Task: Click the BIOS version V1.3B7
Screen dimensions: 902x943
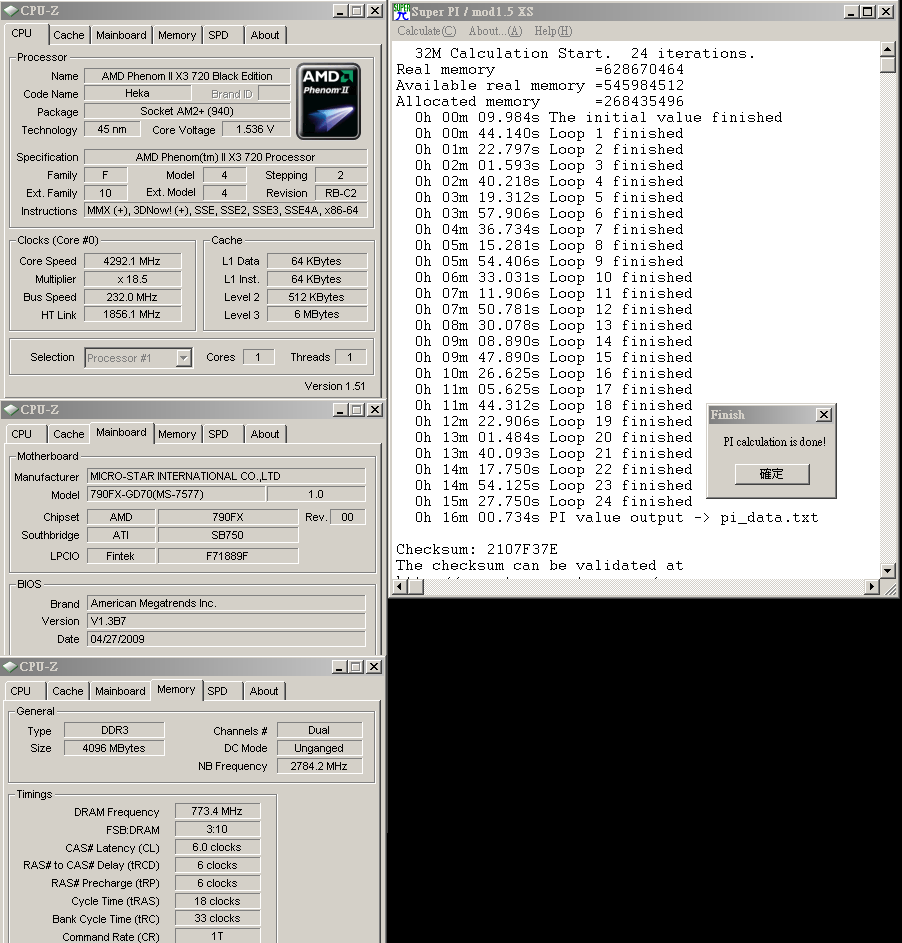Action: pyautogui.click(x=226, y=621)
